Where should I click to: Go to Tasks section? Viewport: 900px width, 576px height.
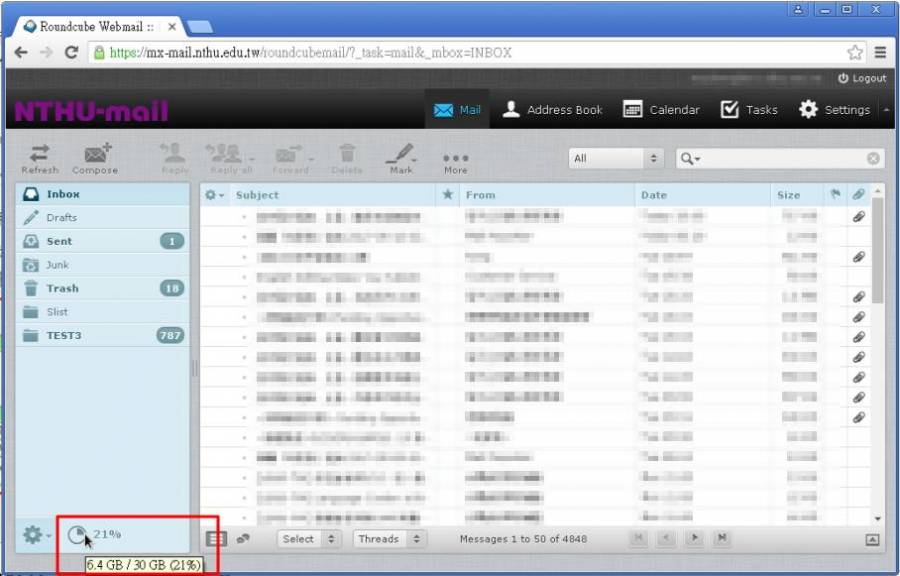(x=749, y=110)
